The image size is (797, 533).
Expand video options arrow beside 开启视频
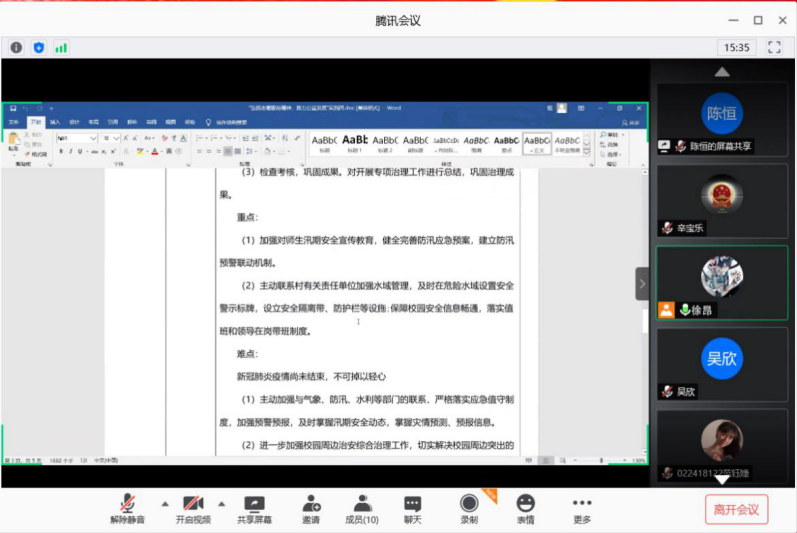pos(222,503)
